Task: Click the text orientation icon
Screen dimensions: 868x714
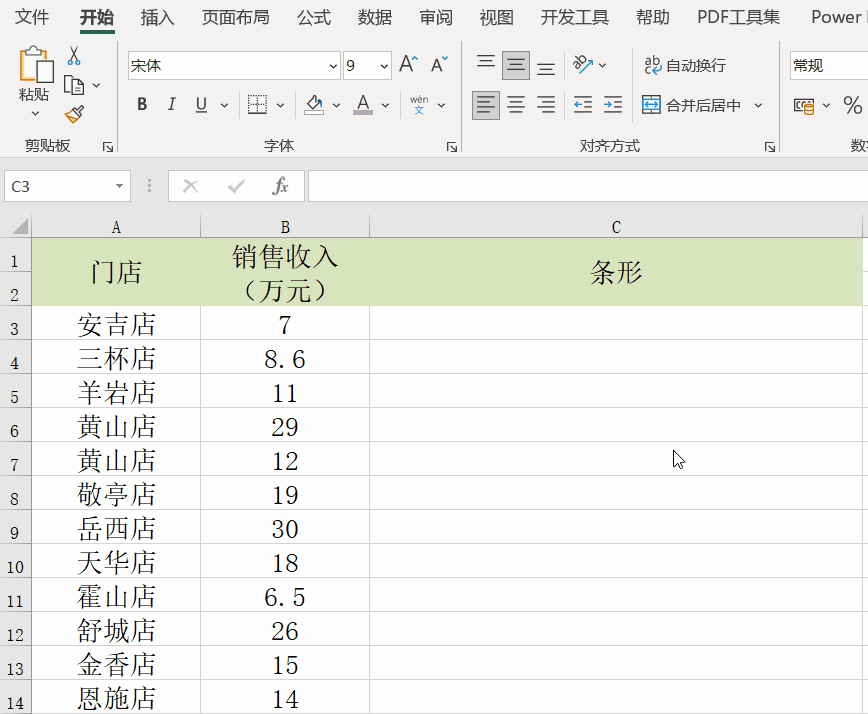Action: [583, 65]
